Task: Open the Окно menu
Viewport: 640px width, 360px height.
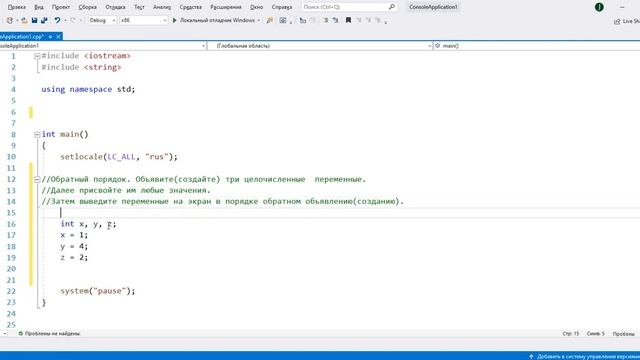Action: 256,7
